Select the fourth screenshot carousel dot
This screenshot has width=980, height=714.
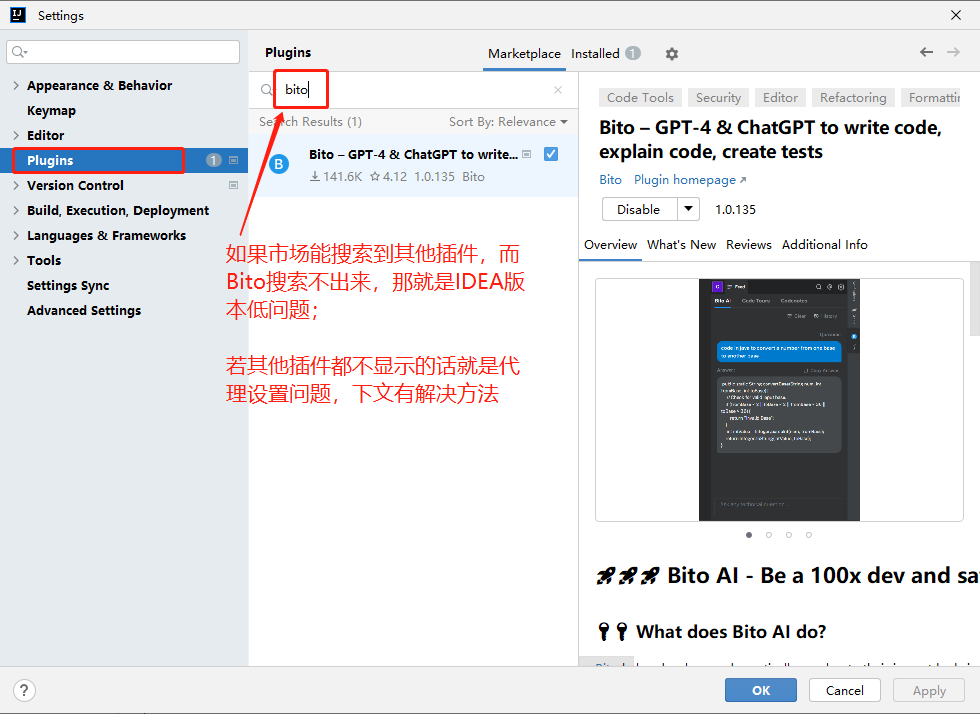click(809, 535)
